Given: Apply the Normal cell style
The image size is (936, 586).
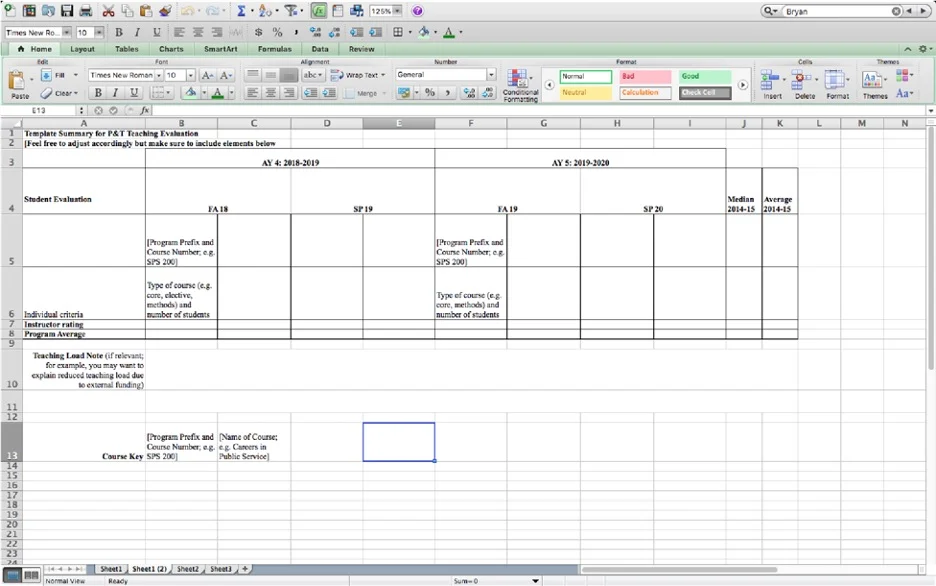Looking at the screenshot, I should tap(586, 76).
